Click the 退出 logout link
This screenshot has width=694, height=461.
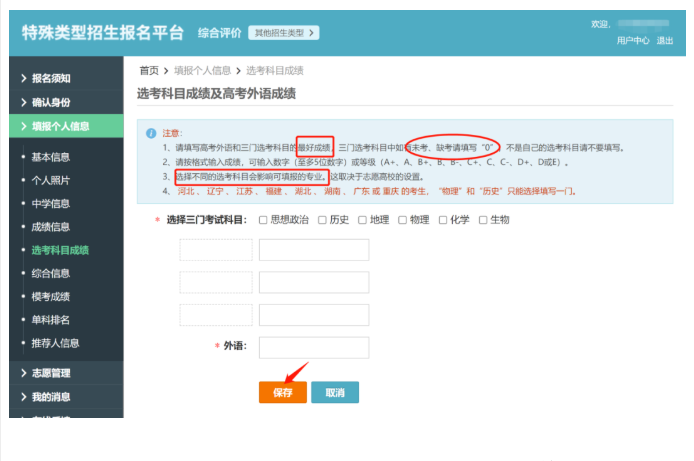(665, 41)
